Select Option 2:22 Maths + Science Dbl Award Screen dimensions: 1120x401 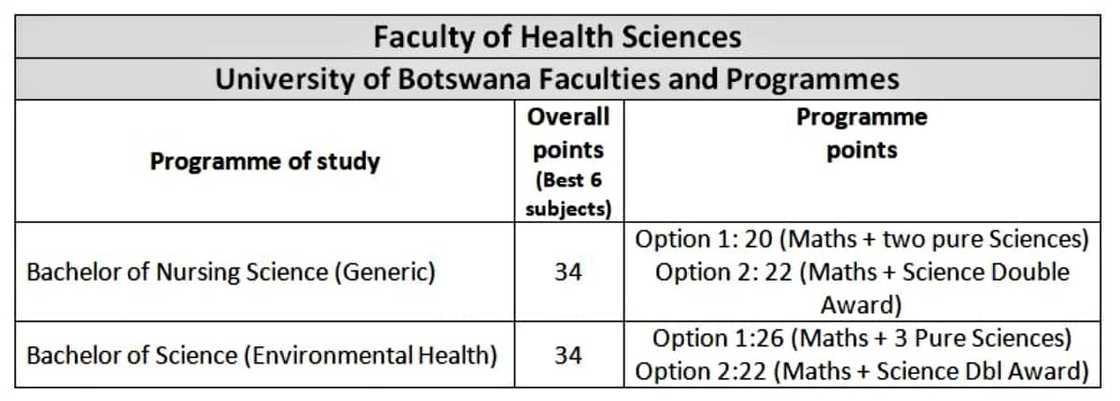[861, 372]
